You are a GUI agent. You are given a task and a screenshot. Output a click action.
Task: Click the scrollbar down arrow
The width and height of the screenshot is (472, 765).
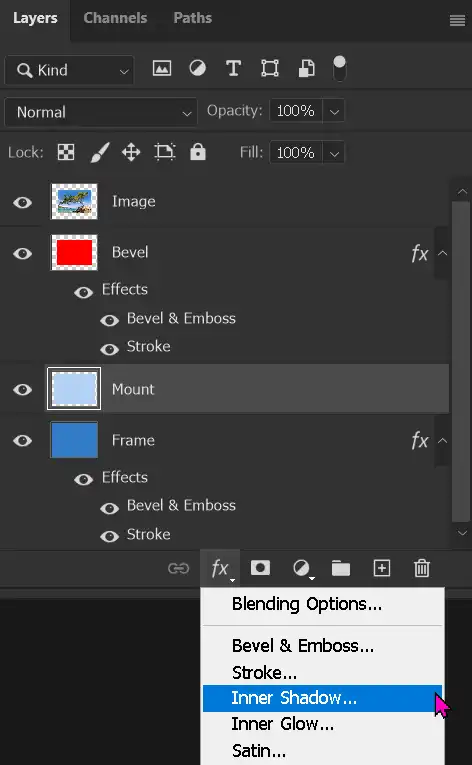(462, 533)
